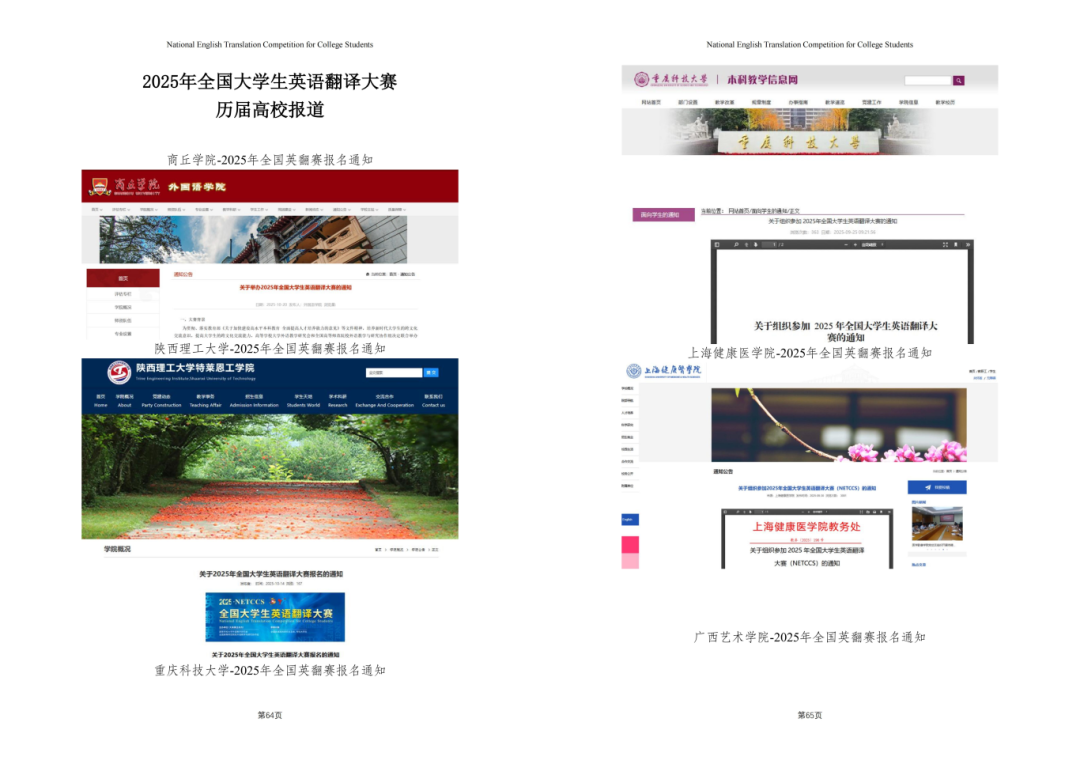Open blue NETCCS notice title link on Shanghai site
This screenshot has width=1080, height=764.
pyautogui.click(x=807, y=488)
